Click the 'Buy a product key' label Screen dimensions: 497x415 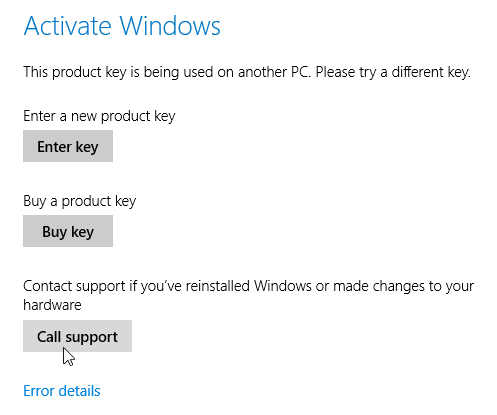click(79, 201)
